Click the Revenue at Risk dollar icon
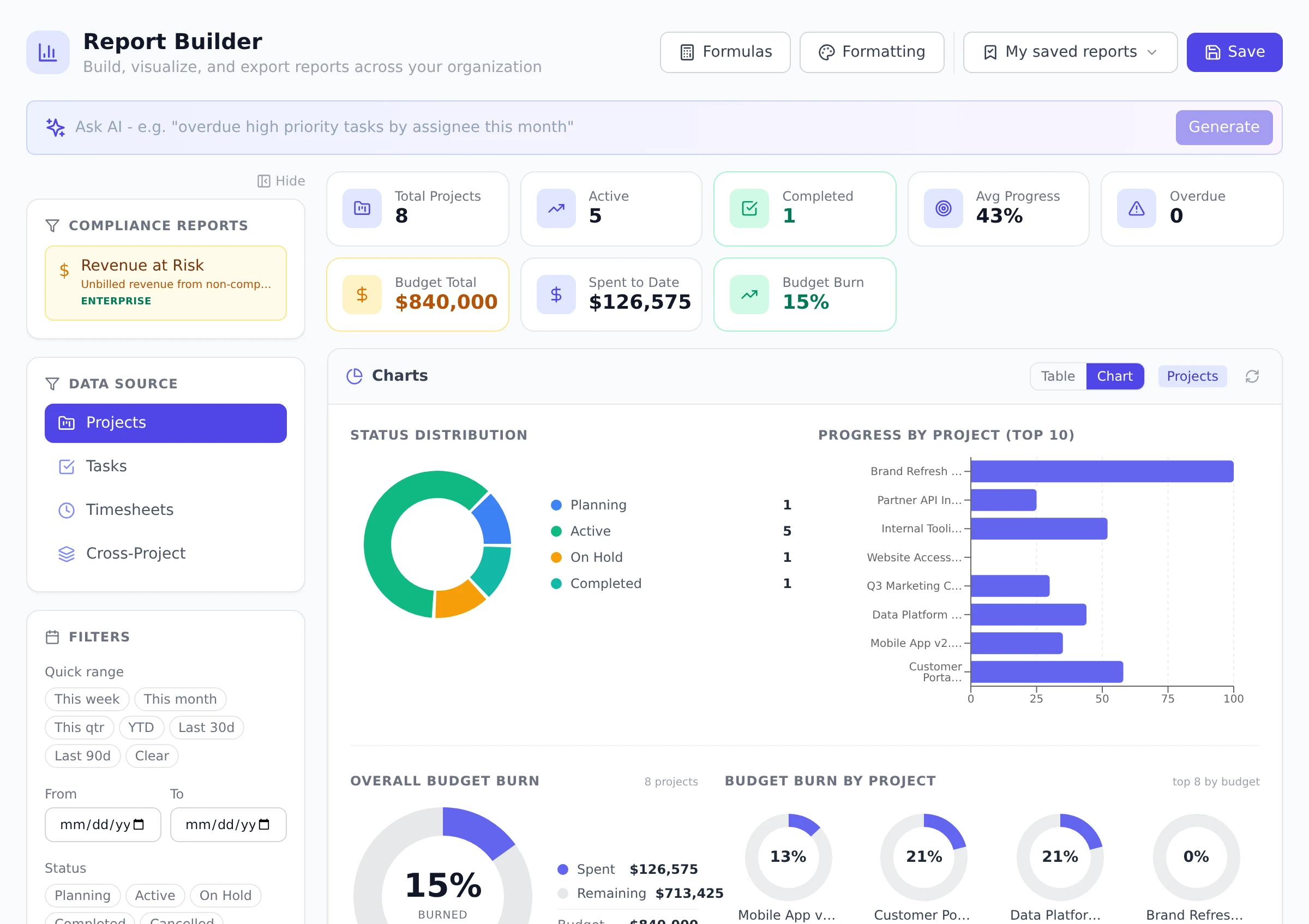 tap(64, 270)
